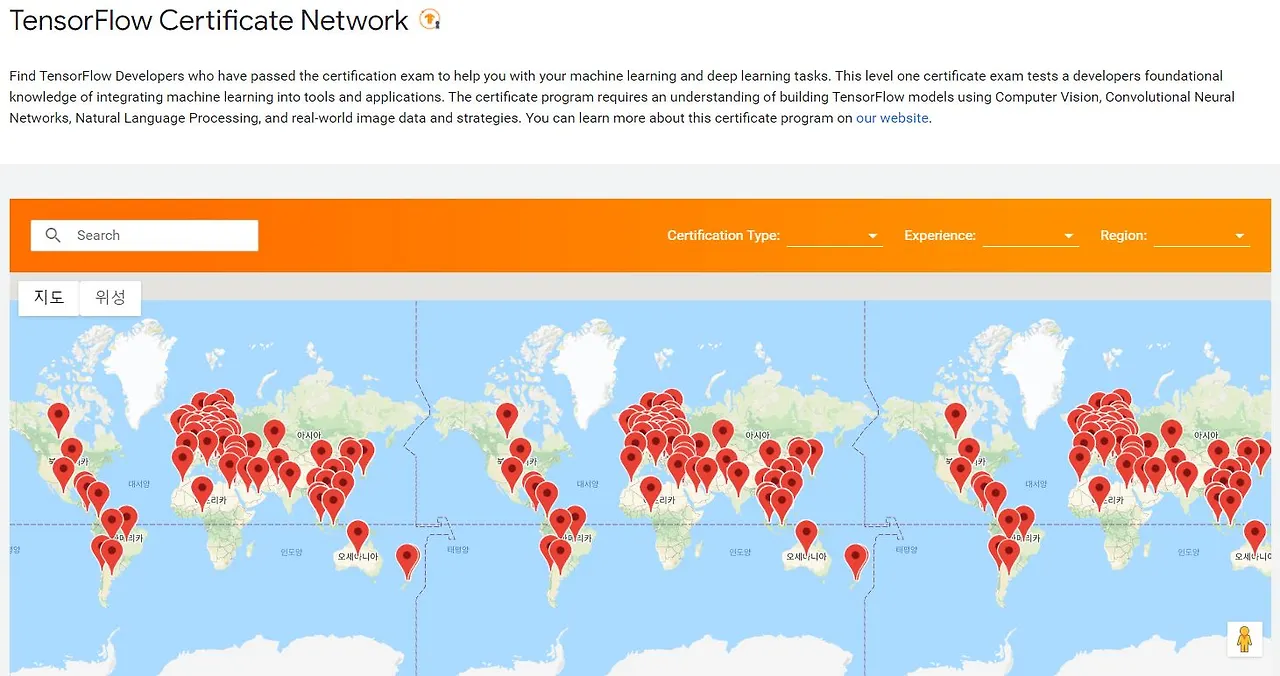Select the Canada marker in the middle map copy
The image size is (1280, 676).
click(x=507, y=419)
